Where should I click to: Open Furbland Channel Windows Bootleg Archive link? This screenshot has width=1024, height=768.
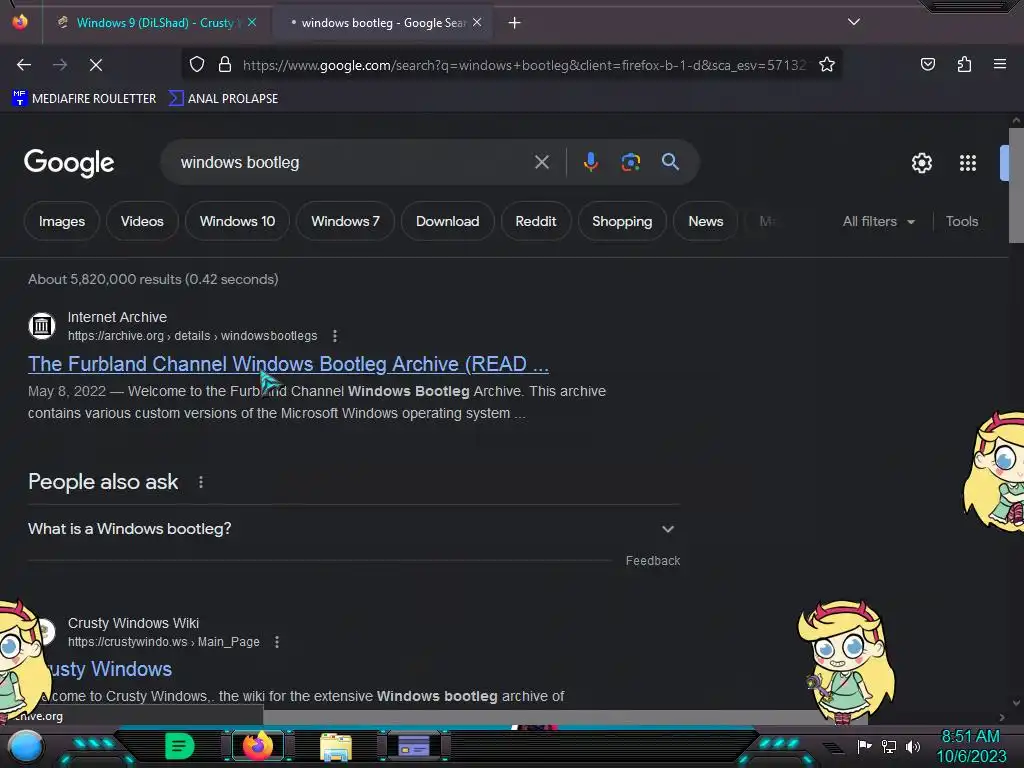288,364
